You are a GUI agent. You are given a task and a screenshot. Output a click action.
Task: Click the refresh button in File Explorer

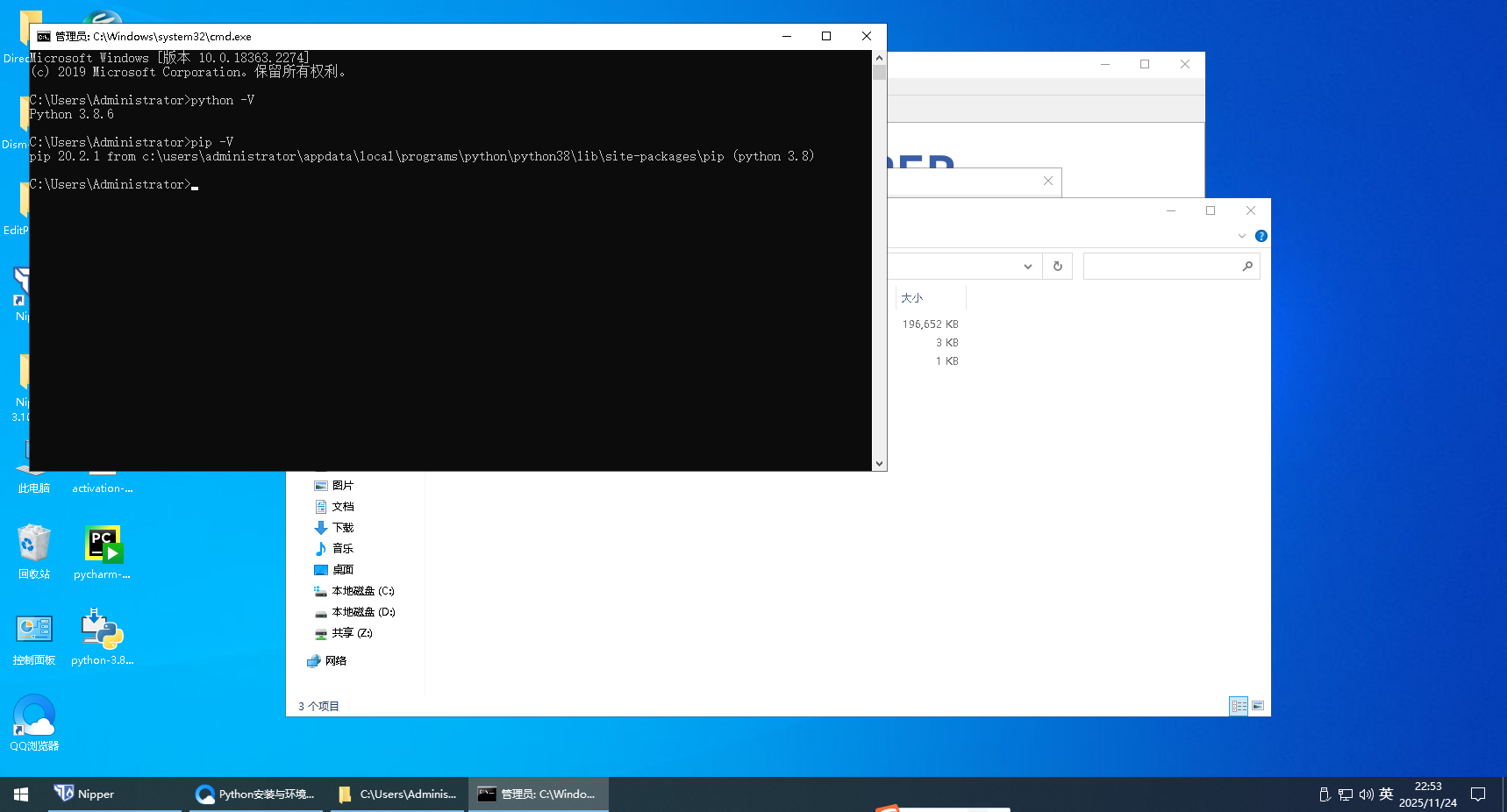click(1057, 267)
